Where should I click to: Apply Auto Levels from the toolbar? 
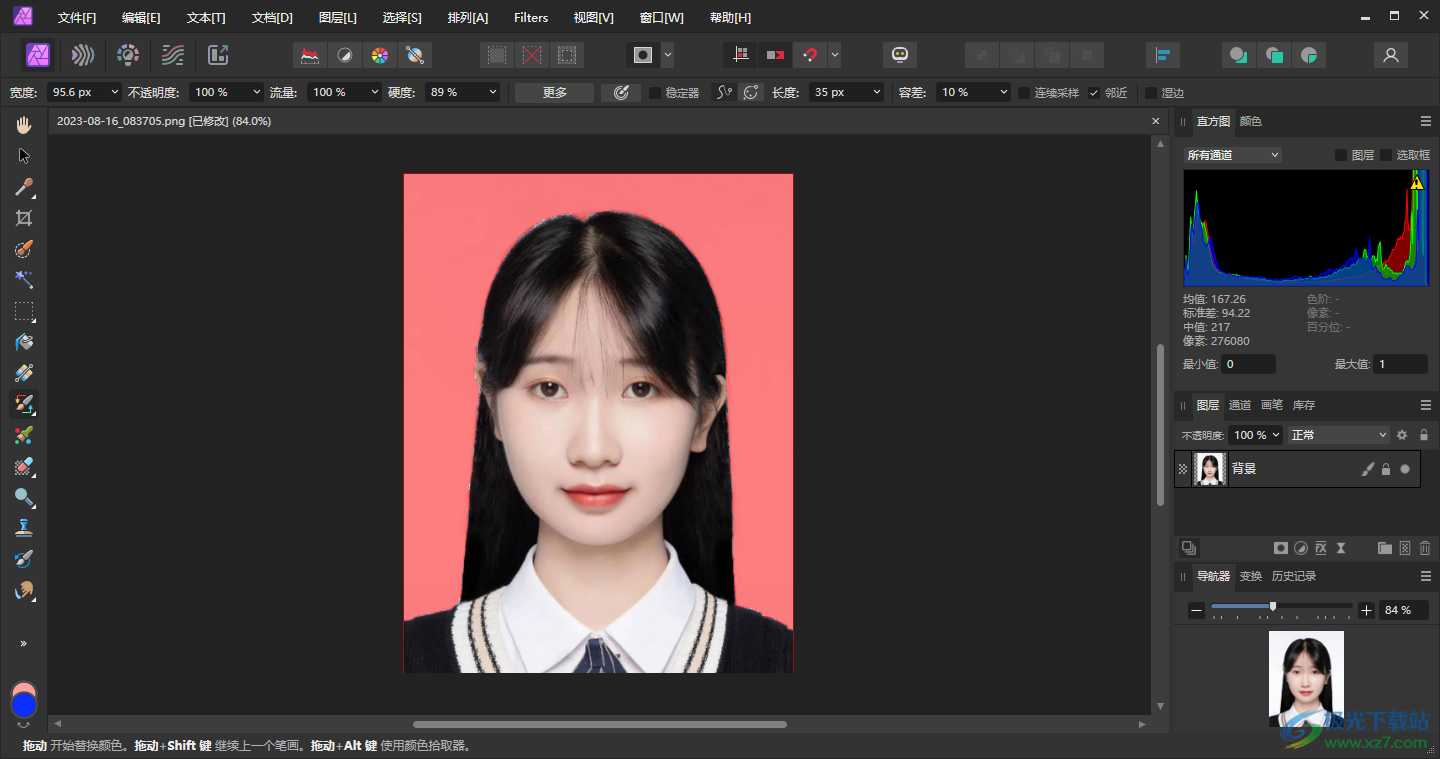click(x=310, y=55)
